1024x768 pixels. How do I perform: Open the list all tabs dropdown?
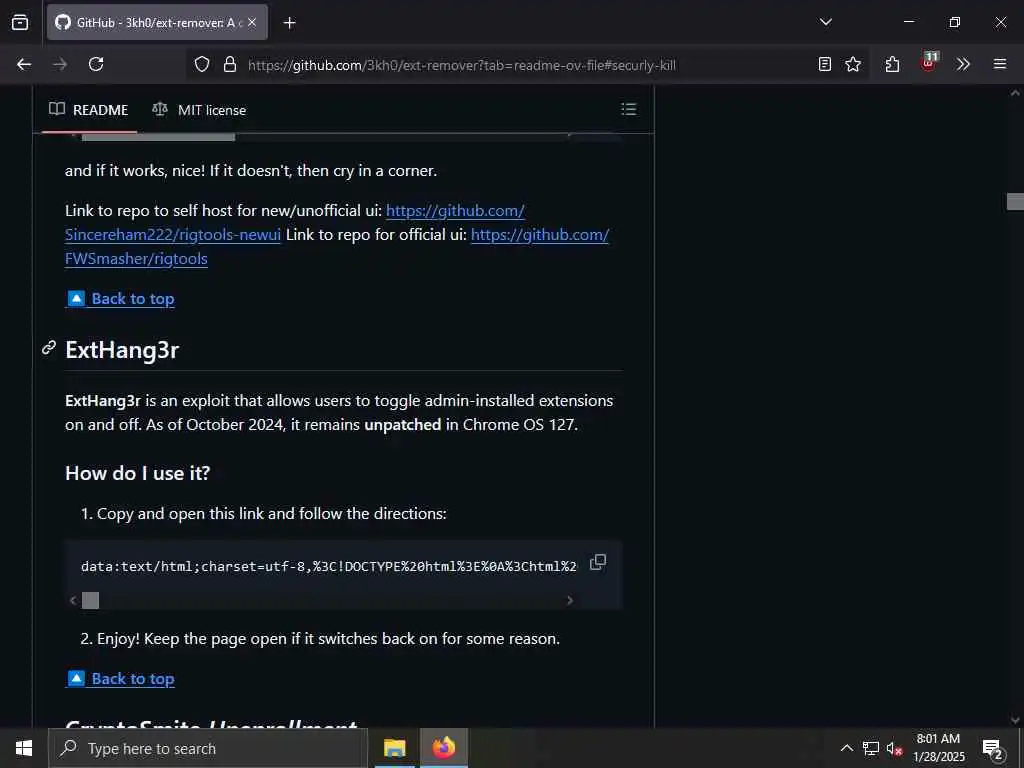pyautogui.click(x=825, y=22)
